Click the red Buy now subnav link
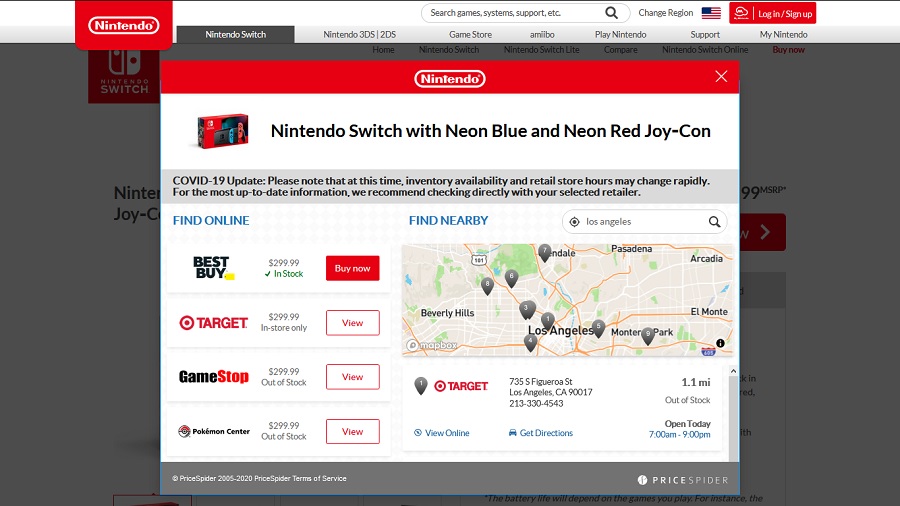Image resolution: width=900 pixels, height=506 pixels. 788,50
